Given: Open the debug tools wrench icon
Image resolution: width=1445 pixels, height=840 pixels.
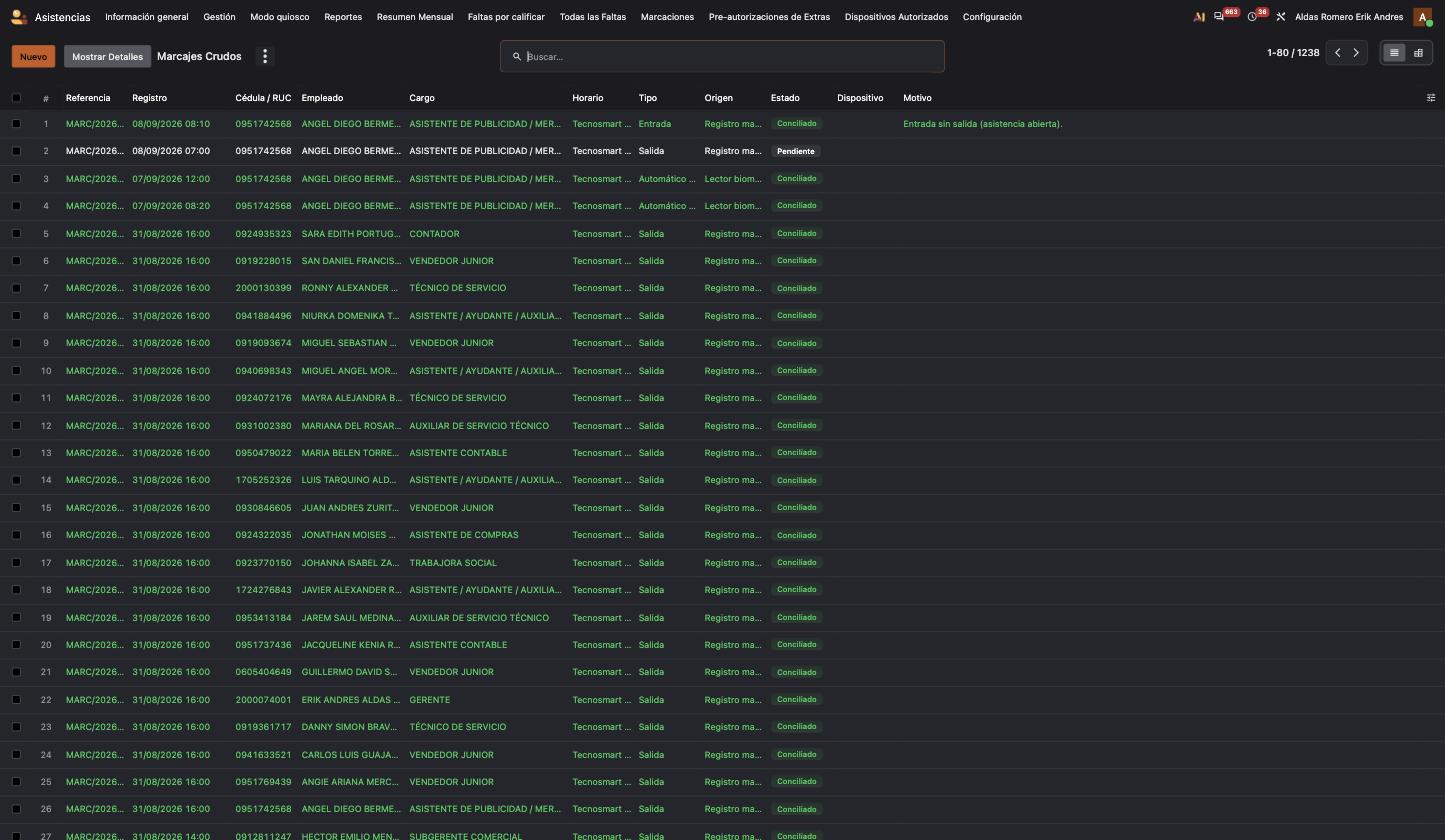Looking at the screenshot, I should (x=1280, y=17).
